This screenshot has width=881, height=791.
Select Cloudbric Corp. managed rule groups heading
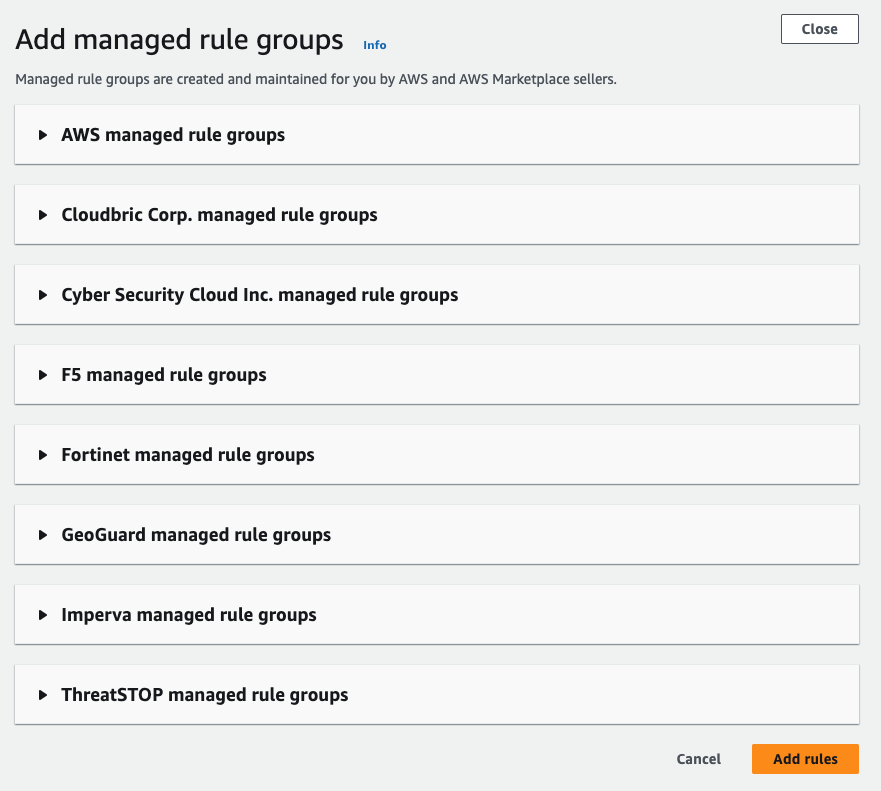(x=219, y=215)
